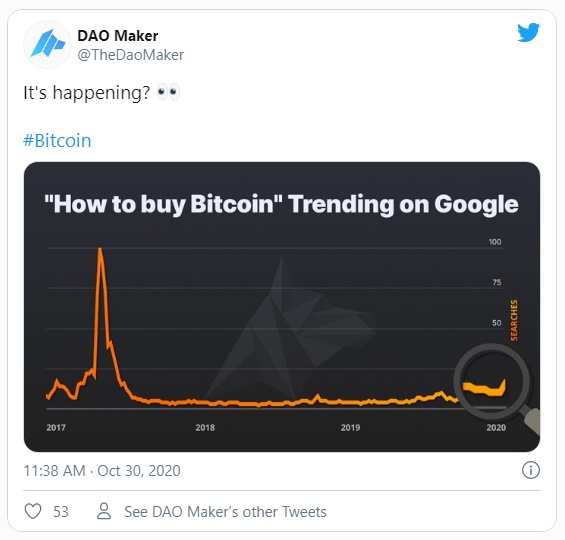Viewport: 565px width, 540px height.
Task: Open the #Bitcoin hashtag link
Action: point(57,140)
